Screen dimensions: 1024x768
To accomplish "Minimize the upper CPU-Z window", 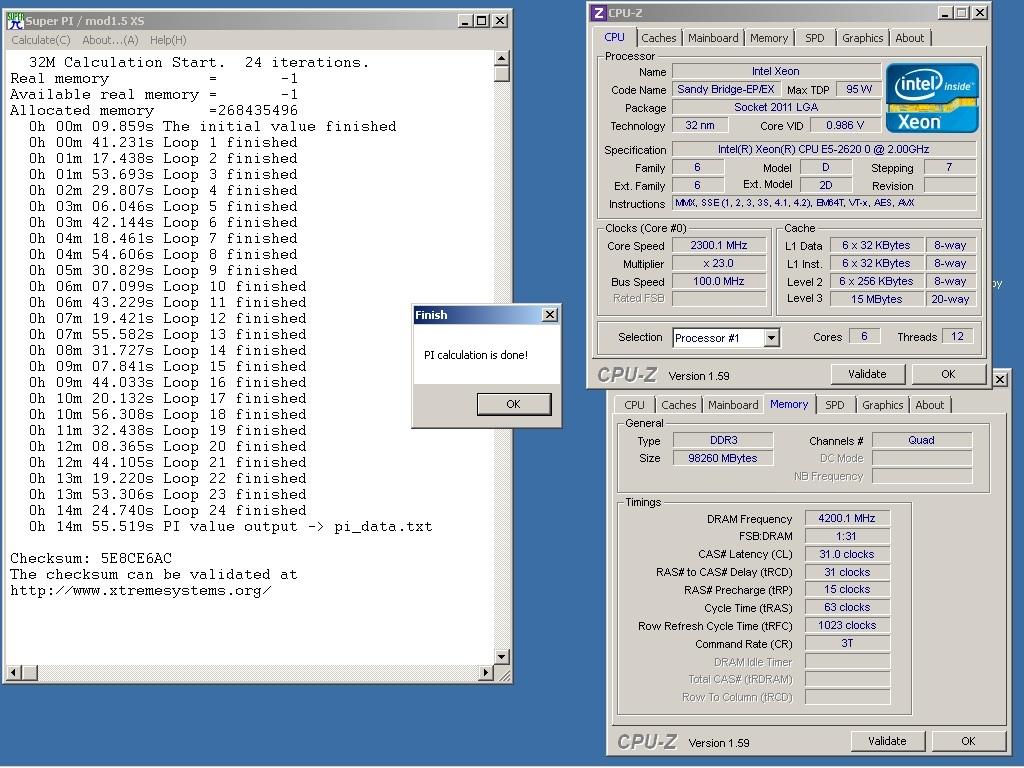I will (x=945, y=12).
